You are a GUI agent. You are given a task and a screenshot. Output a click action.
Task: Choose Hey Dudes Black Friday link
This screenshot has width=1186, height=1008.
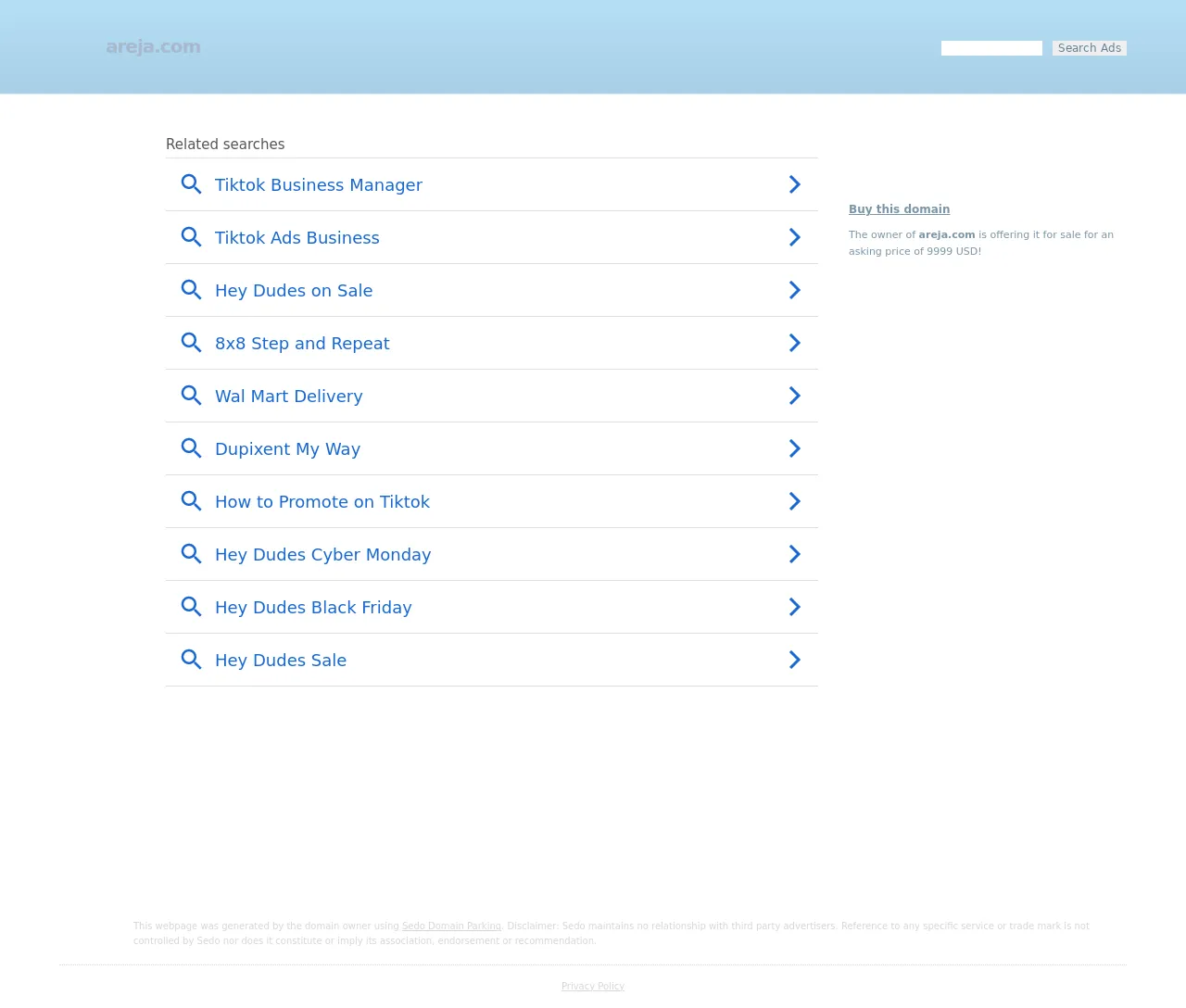point(313,608)
